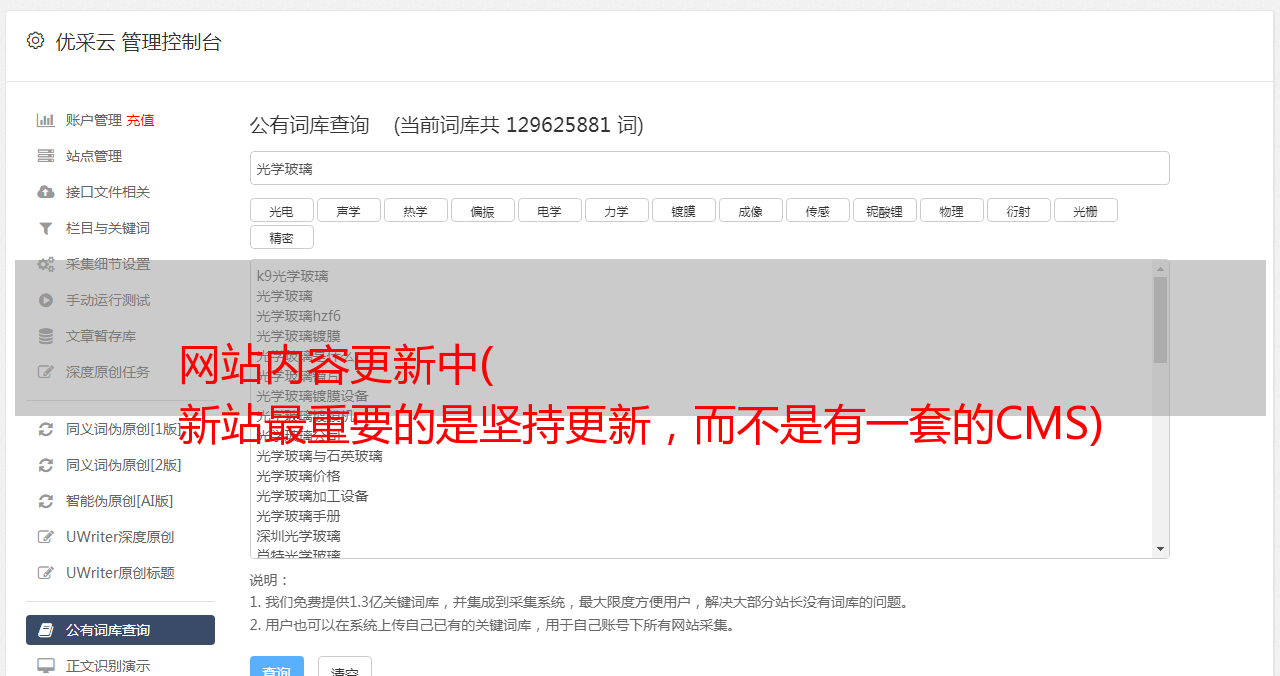Click results list scrollbar up arrow
The image size is (1280, 676).
click(x=1160, y=269)
